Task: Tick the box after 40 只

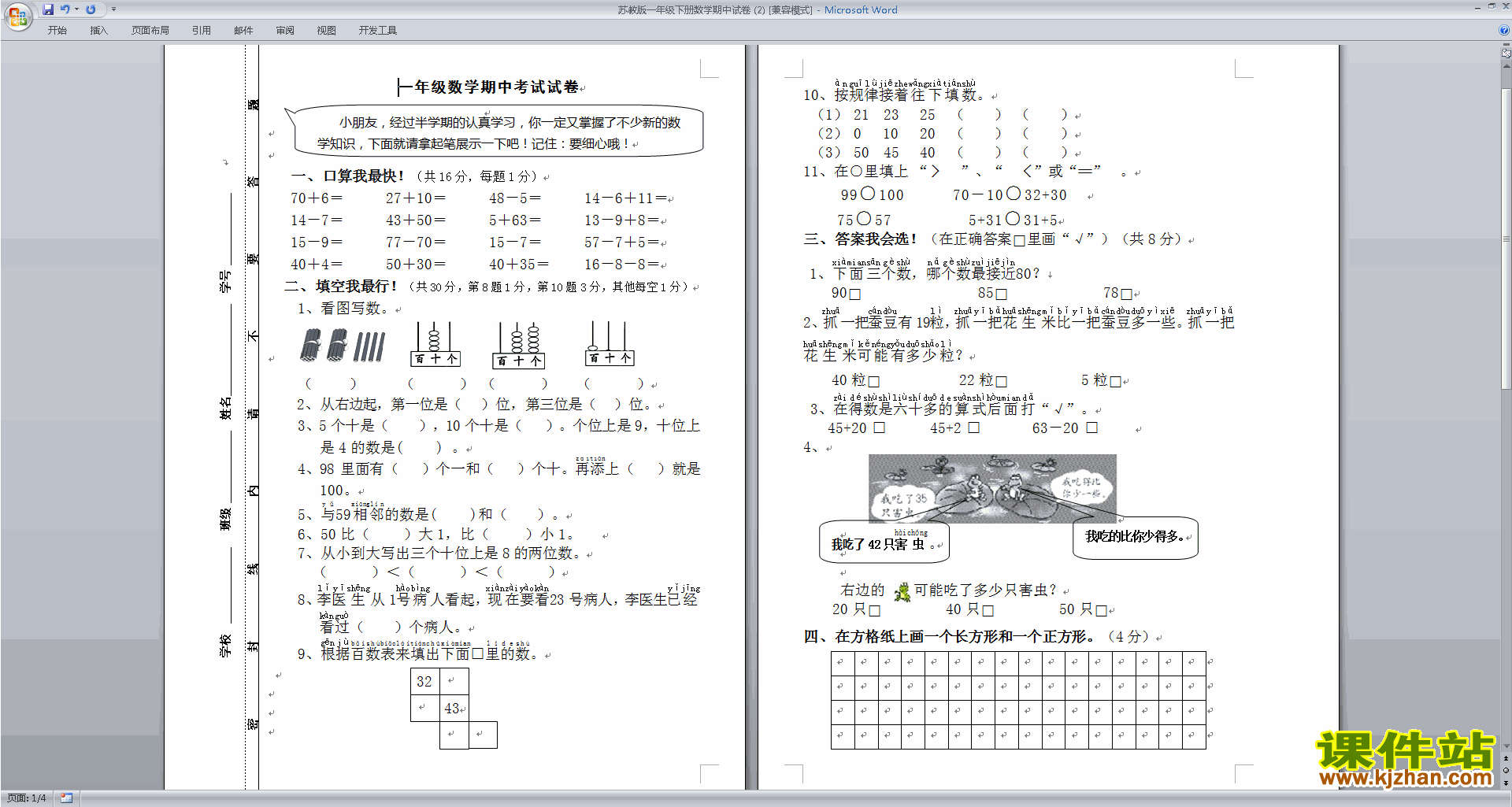Action: (x=988, y=610)
